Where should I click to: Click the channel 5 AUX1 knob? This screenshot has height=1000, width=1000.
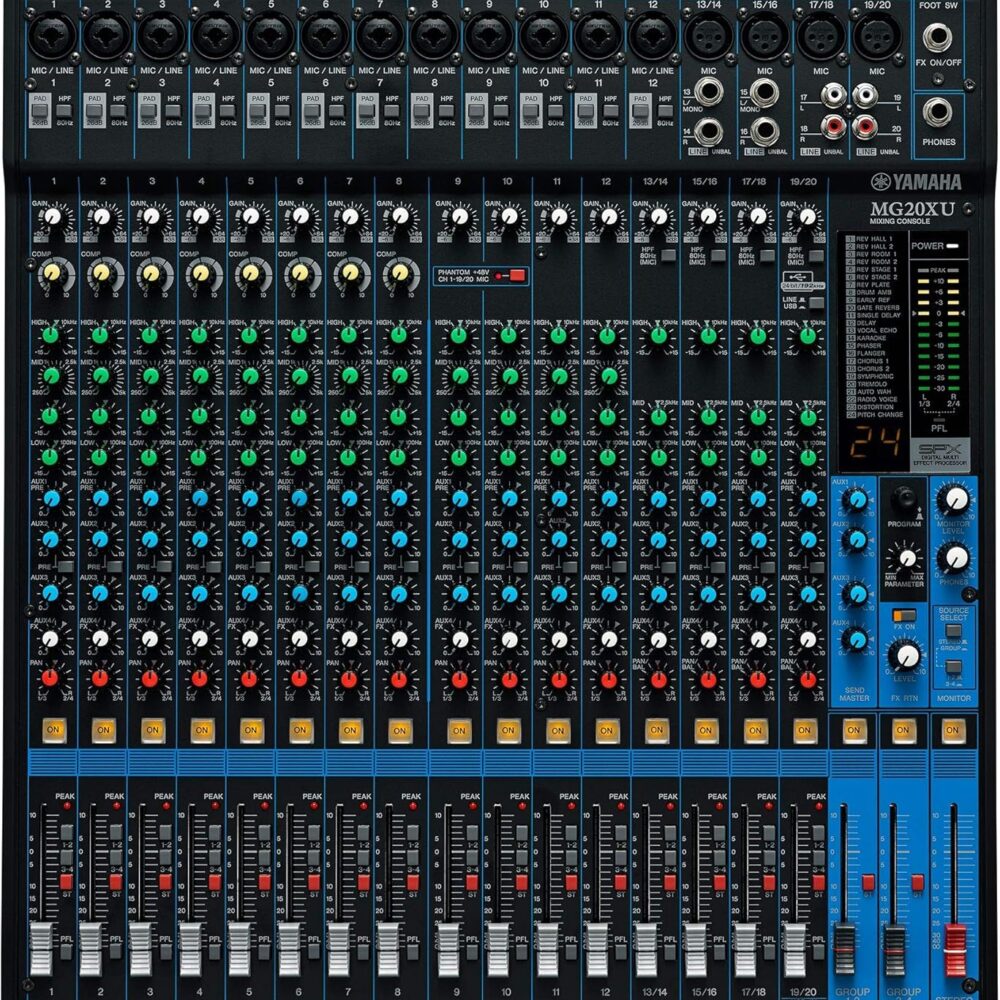point(249,498)
